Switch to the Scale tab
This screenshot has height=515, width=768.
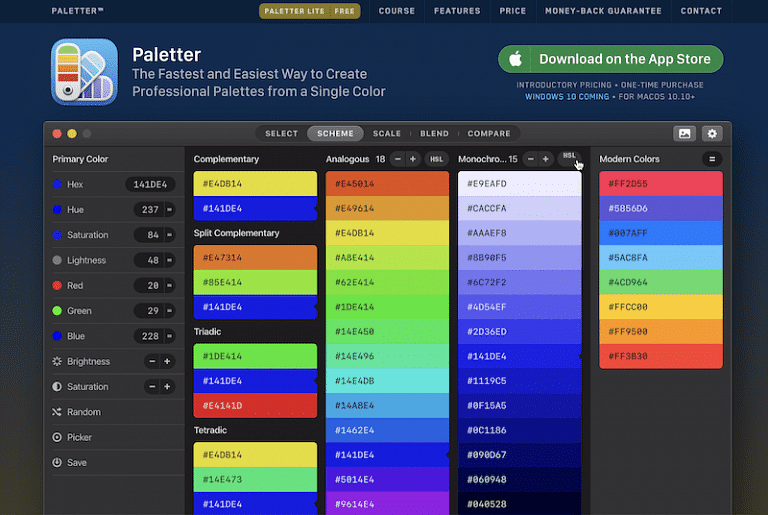(387, 133)
